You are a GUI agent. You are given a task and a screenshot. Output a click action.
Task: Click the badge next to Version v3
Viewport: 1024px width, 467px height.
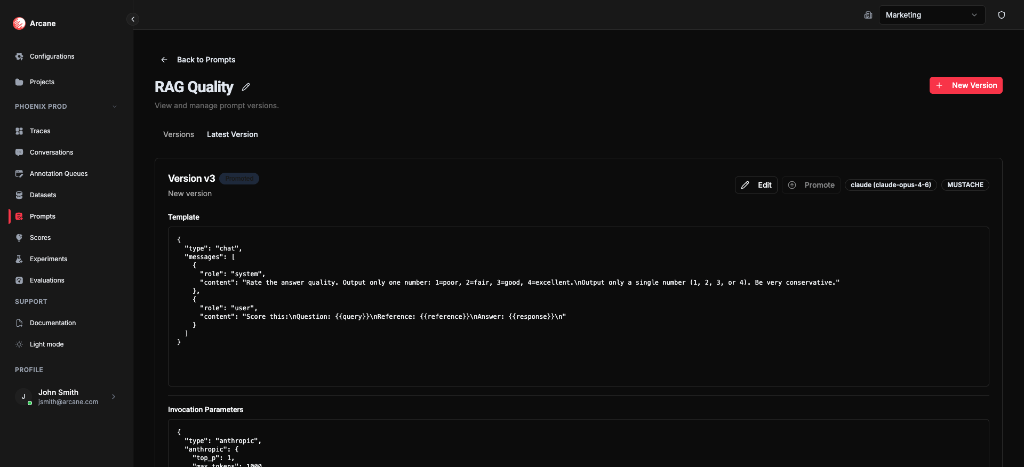(239, 179)
